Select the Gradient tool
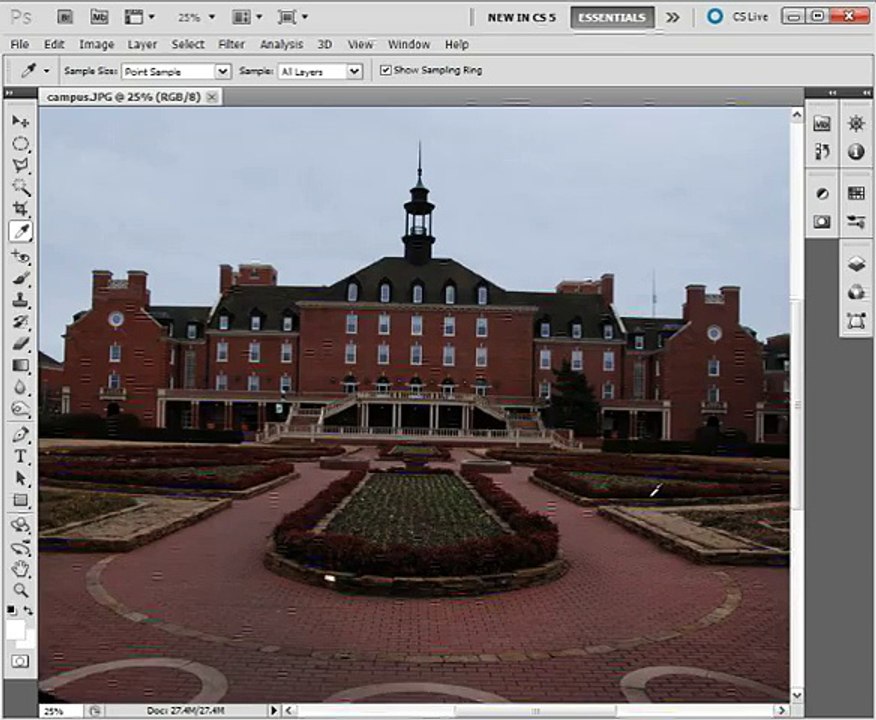876x720 pixels. pos(21,365)
